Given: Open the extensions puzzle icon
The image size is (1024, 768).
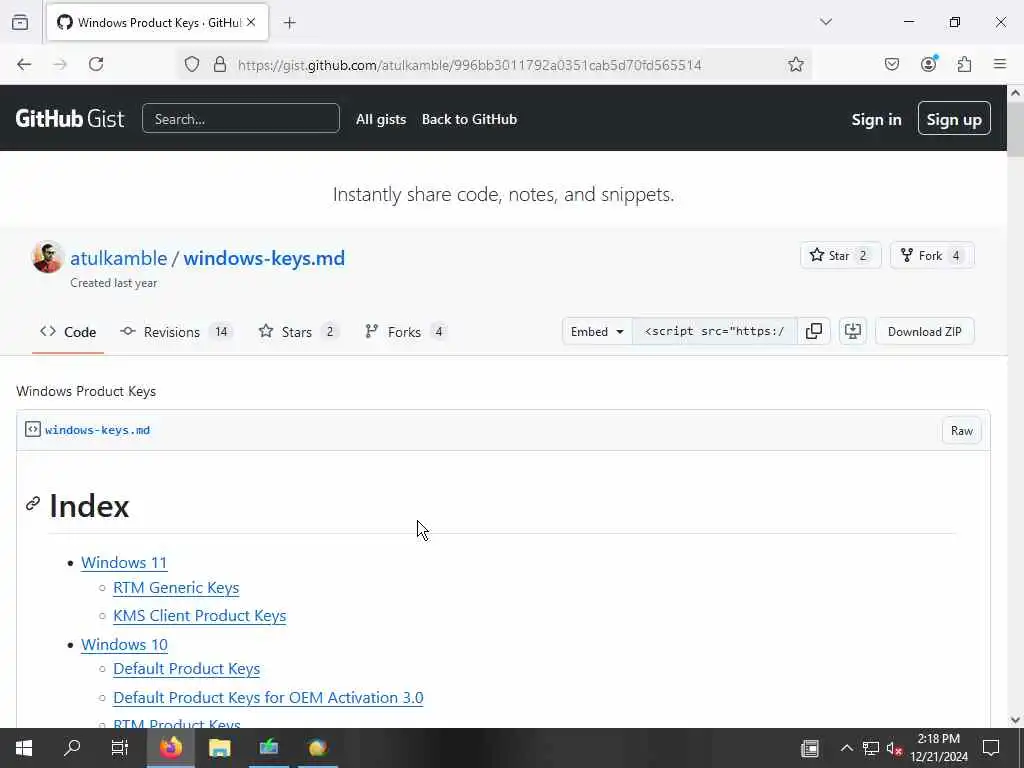Looking at the screenshot, I should click(x=964, y=64).
